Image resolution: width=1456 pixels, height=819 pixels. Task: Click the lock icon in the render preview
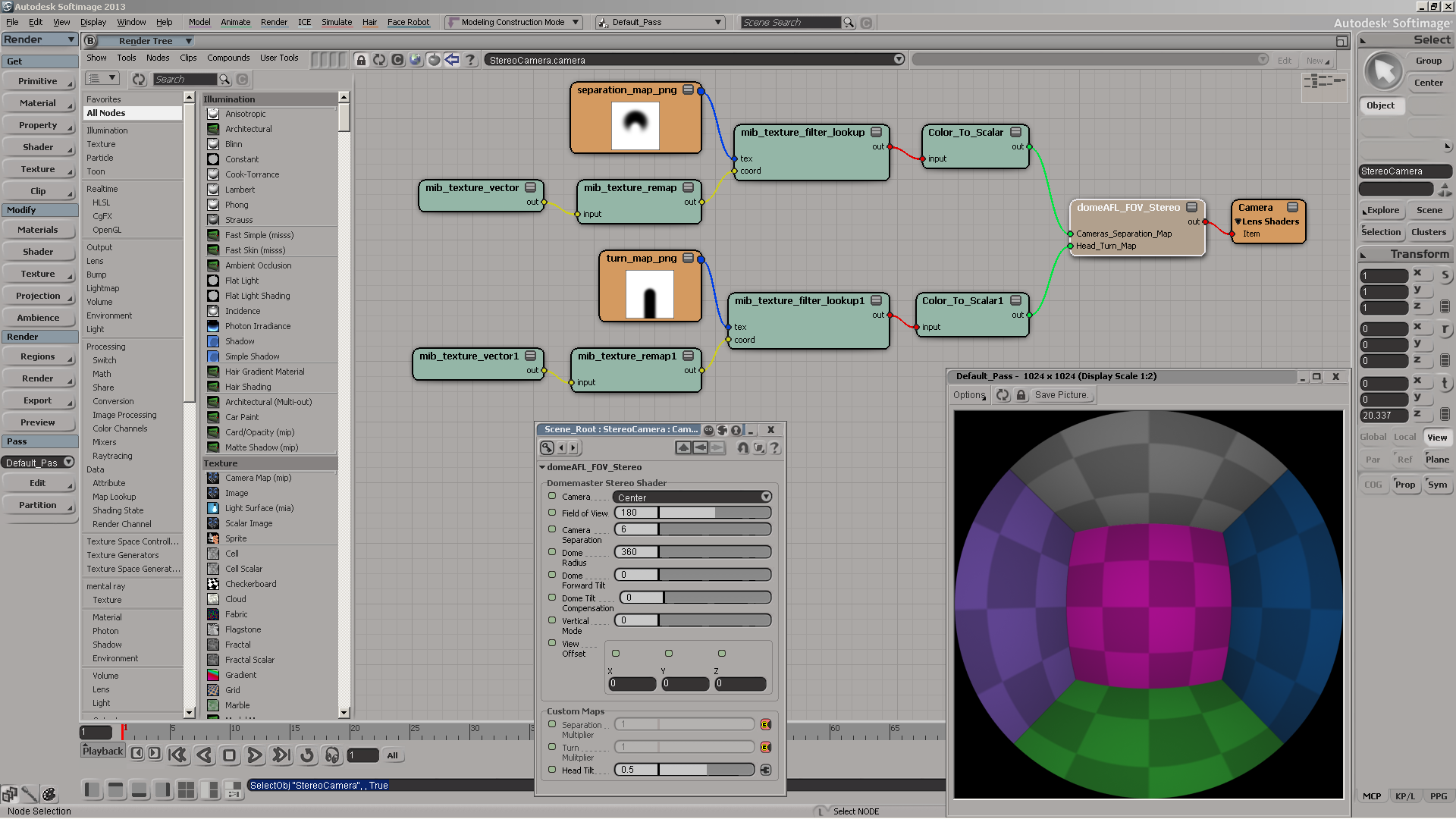click(x=1021, y=395)
